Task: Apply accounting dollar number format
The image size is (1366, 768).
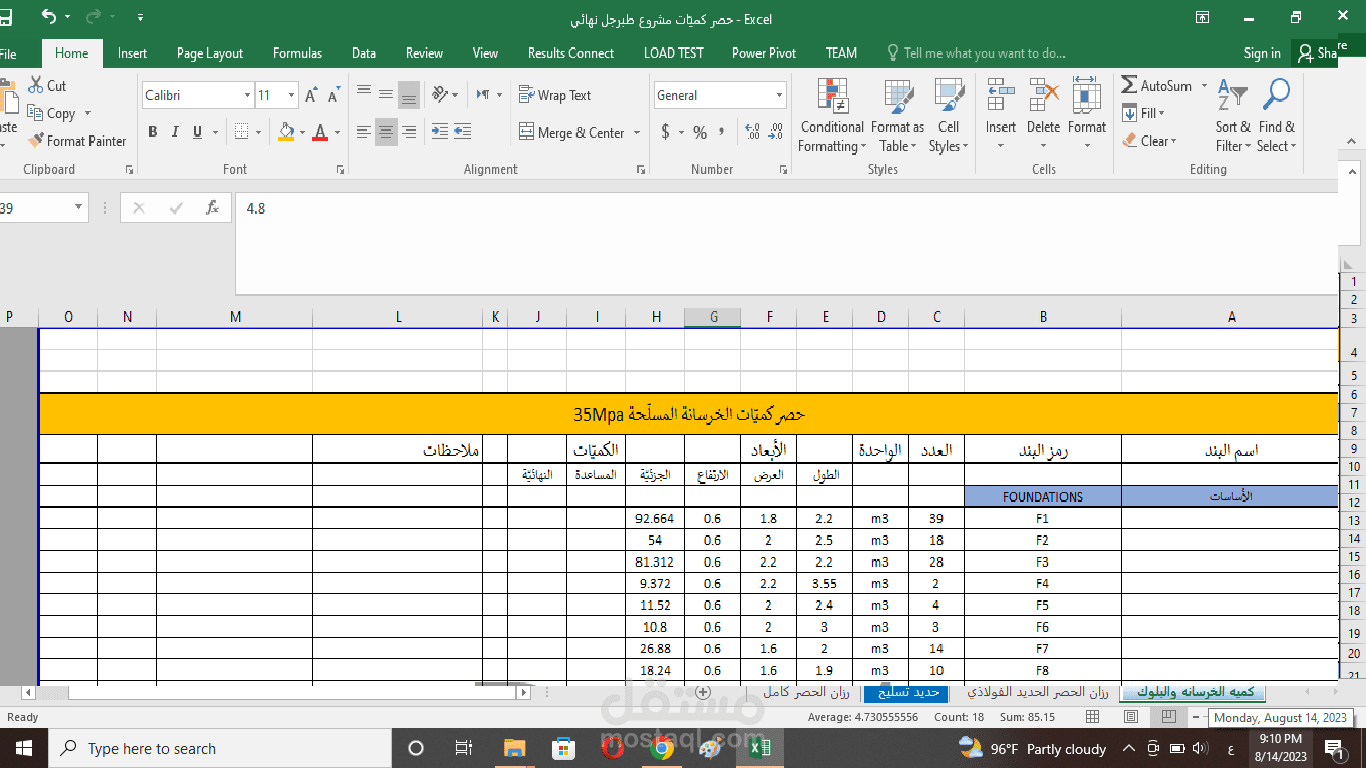Action: tap(666, 132)
